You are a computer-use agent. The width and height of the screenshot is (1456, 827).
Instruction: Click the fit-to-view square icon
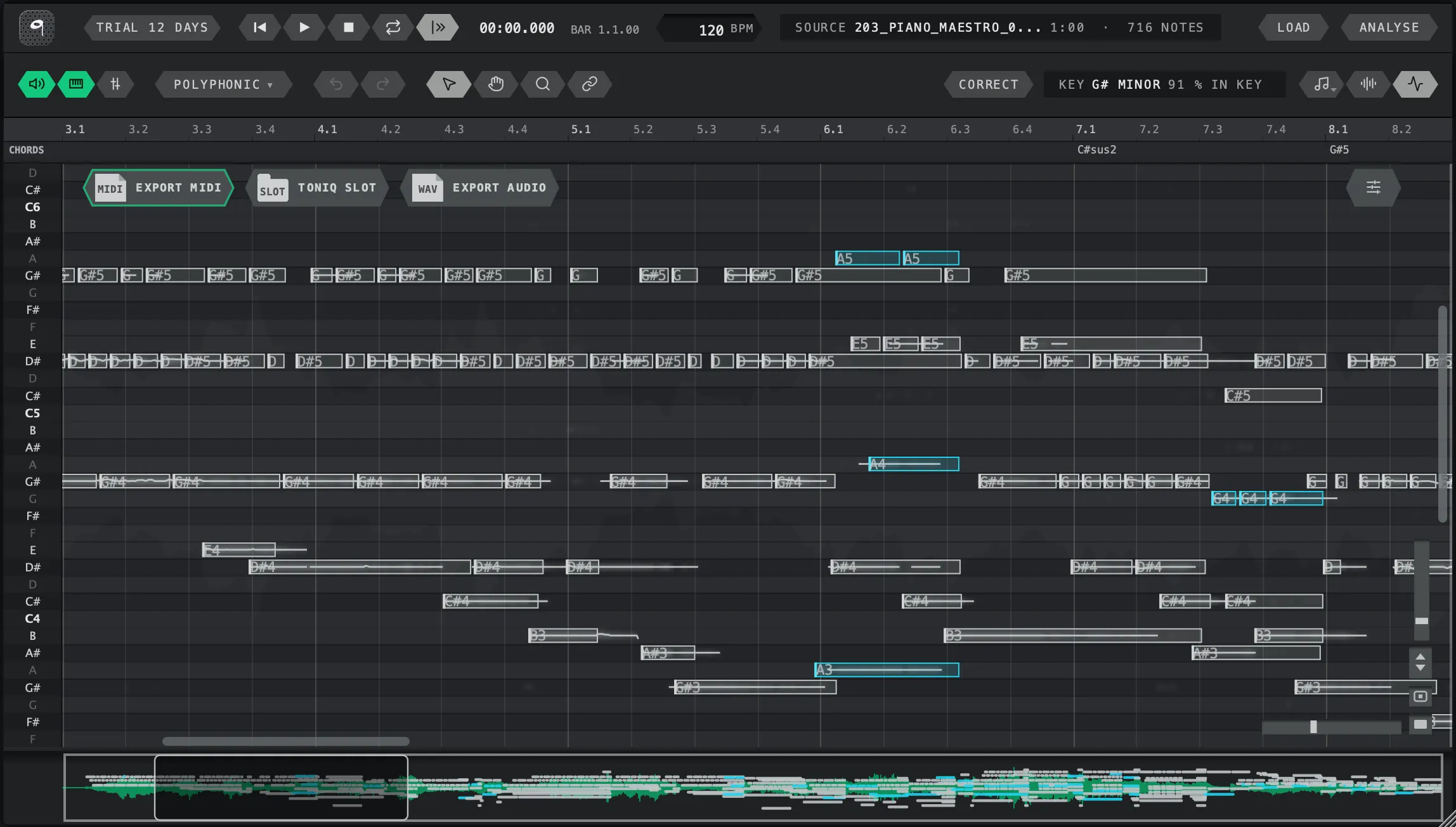click(1420, 696)
